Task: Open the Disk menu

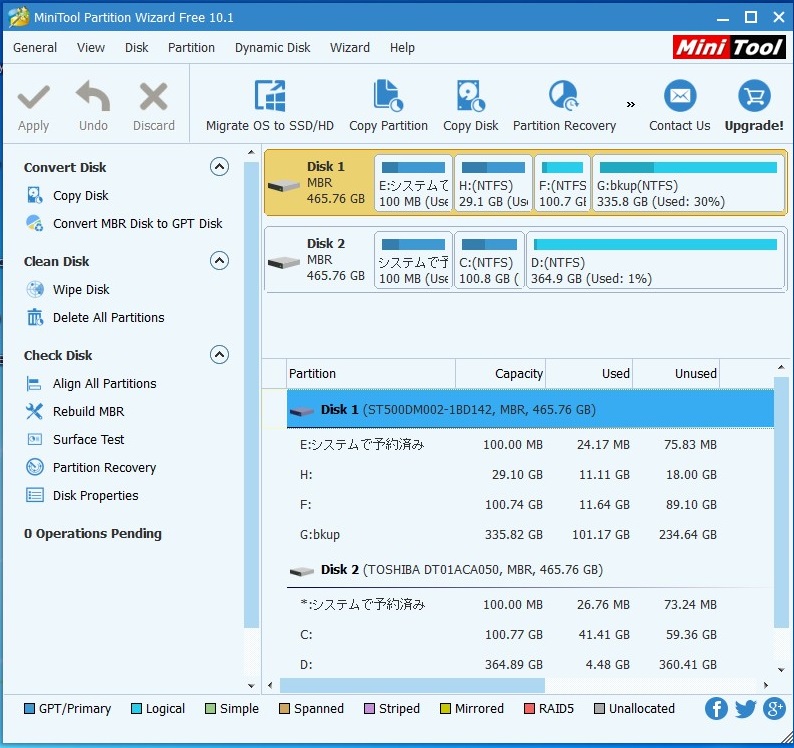Action: click(136, 48)
